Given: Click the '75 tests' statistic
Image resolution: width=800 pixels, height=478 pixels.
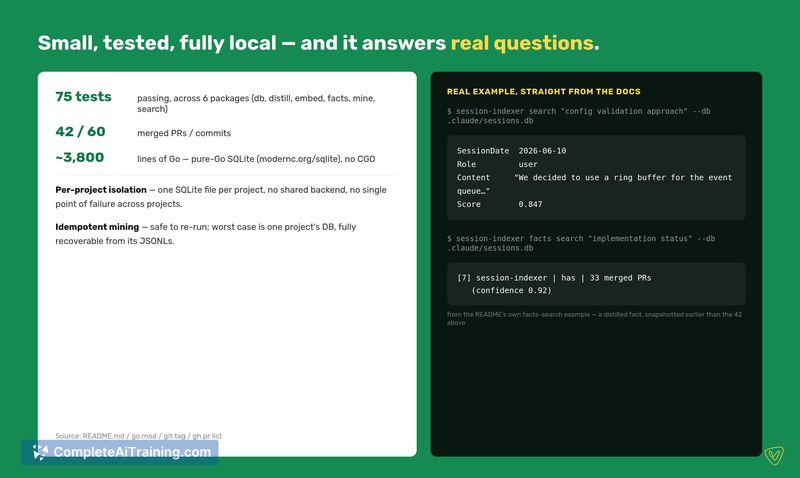Looking at the screenshot, I should pos(83,96).
